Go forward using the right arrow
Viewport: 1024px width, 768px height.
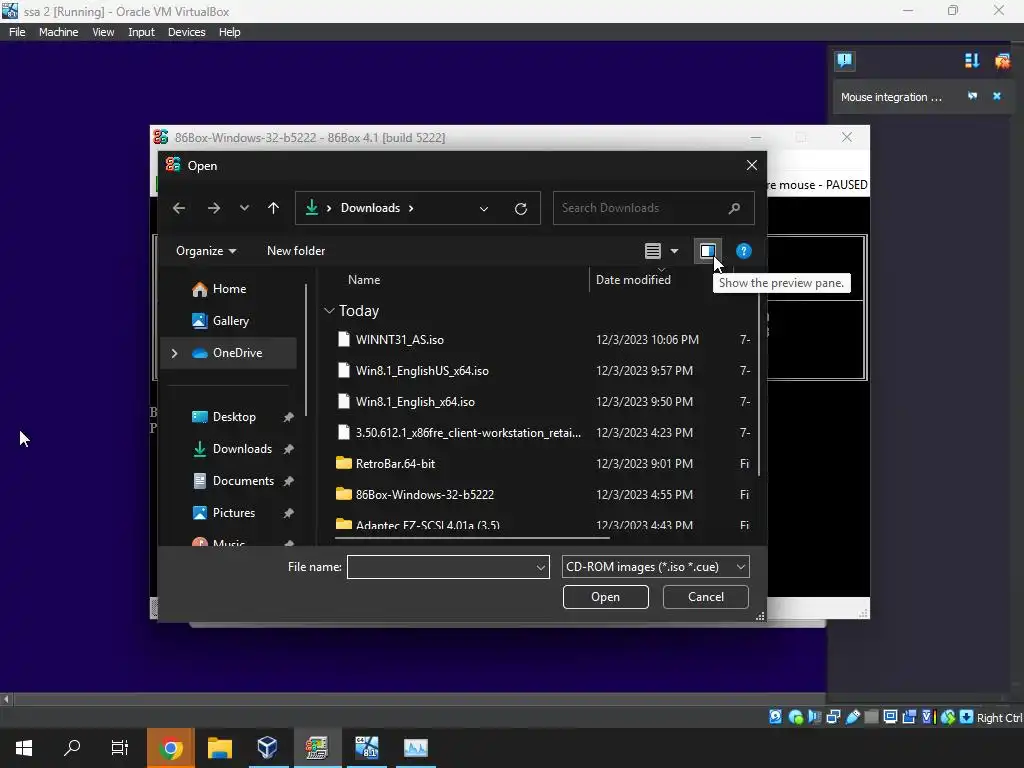[x=214, y=208]
